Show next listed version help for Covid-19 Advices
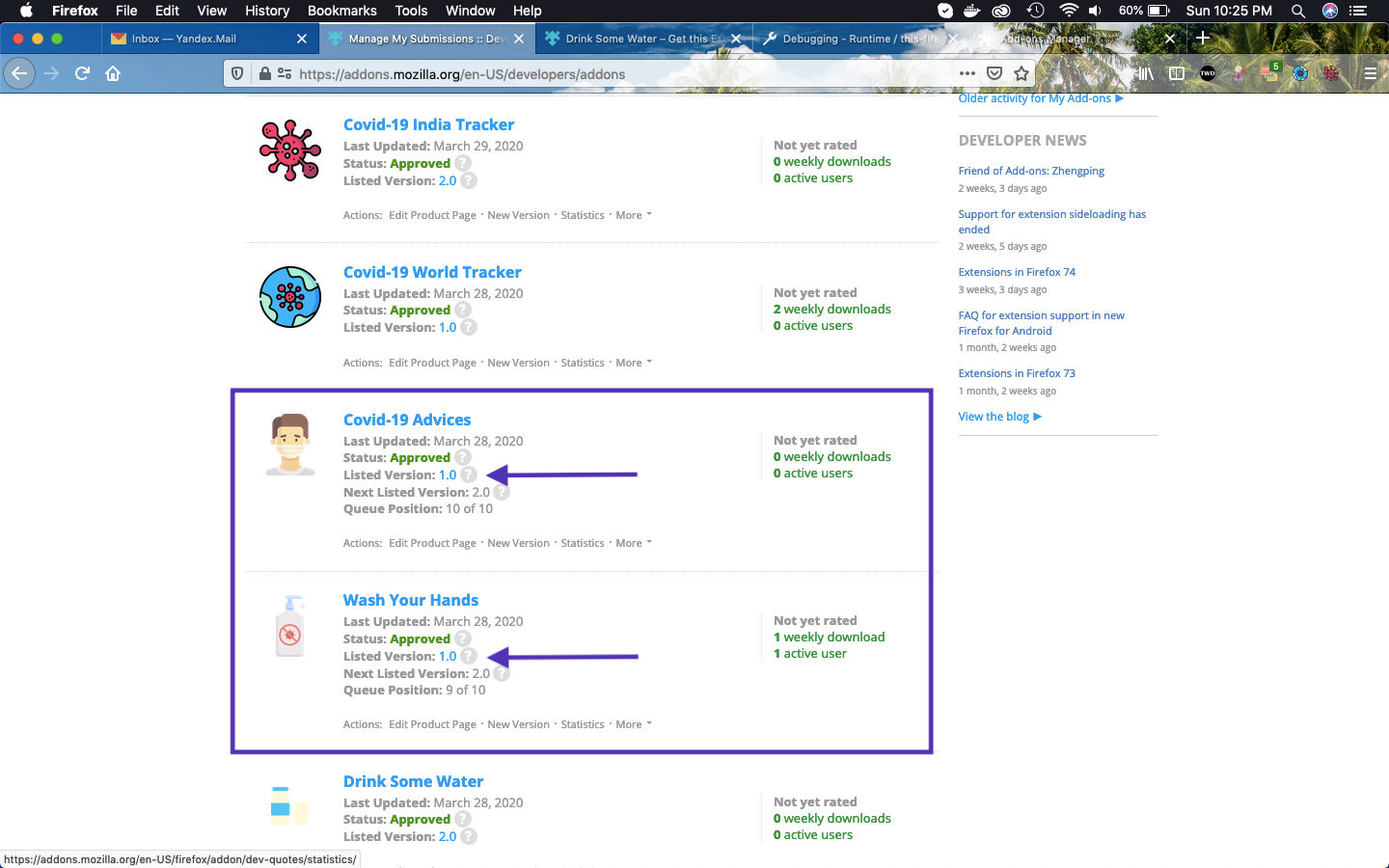1389x868 pixels. (502, 492)
